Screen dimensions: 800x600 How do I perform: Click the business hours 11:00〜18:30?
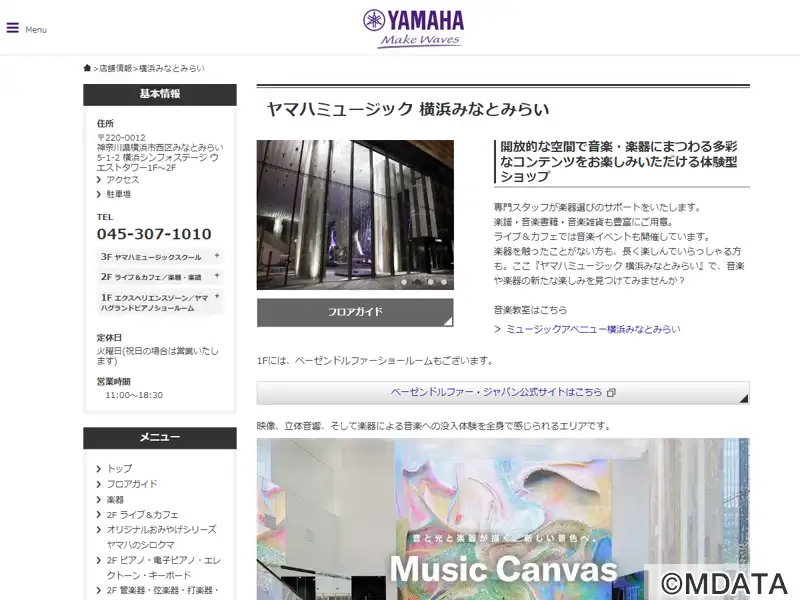tap(134, 395)
